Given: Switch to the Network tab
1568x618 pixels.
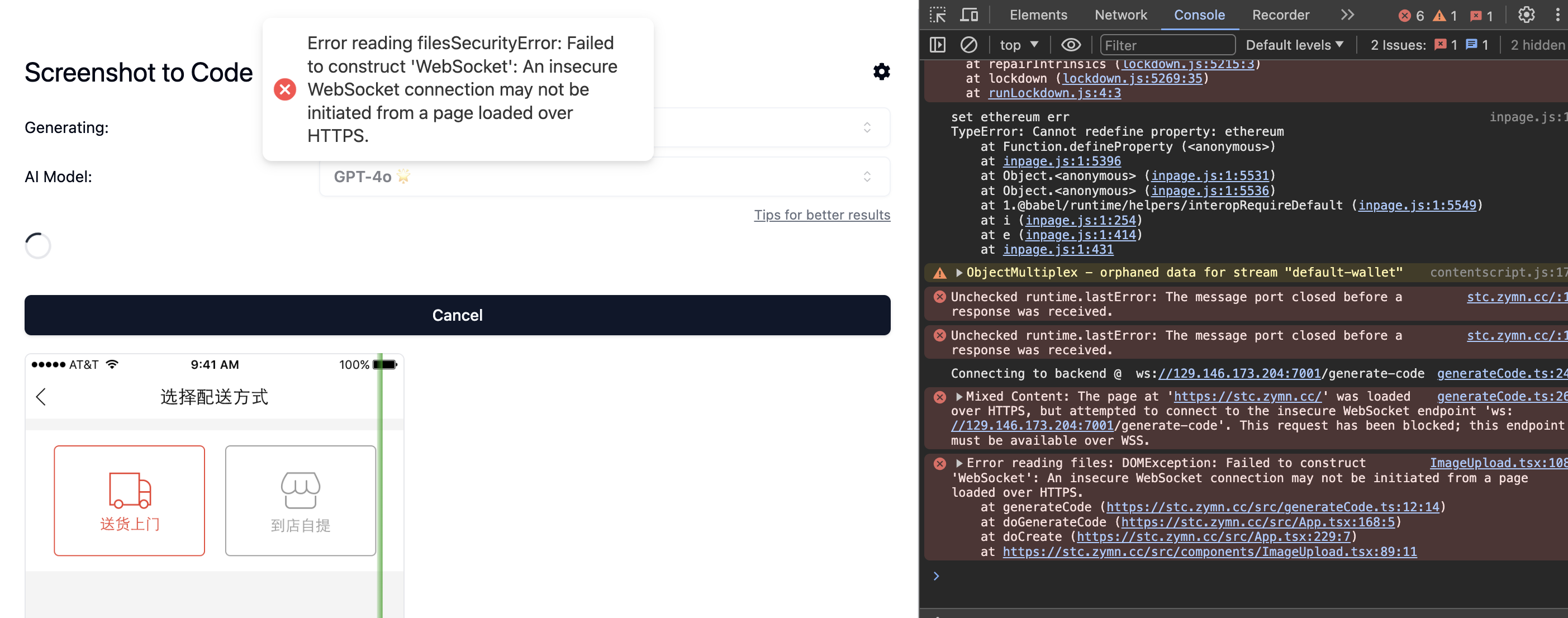Looking at the screenshot, I should (1120, 15).
